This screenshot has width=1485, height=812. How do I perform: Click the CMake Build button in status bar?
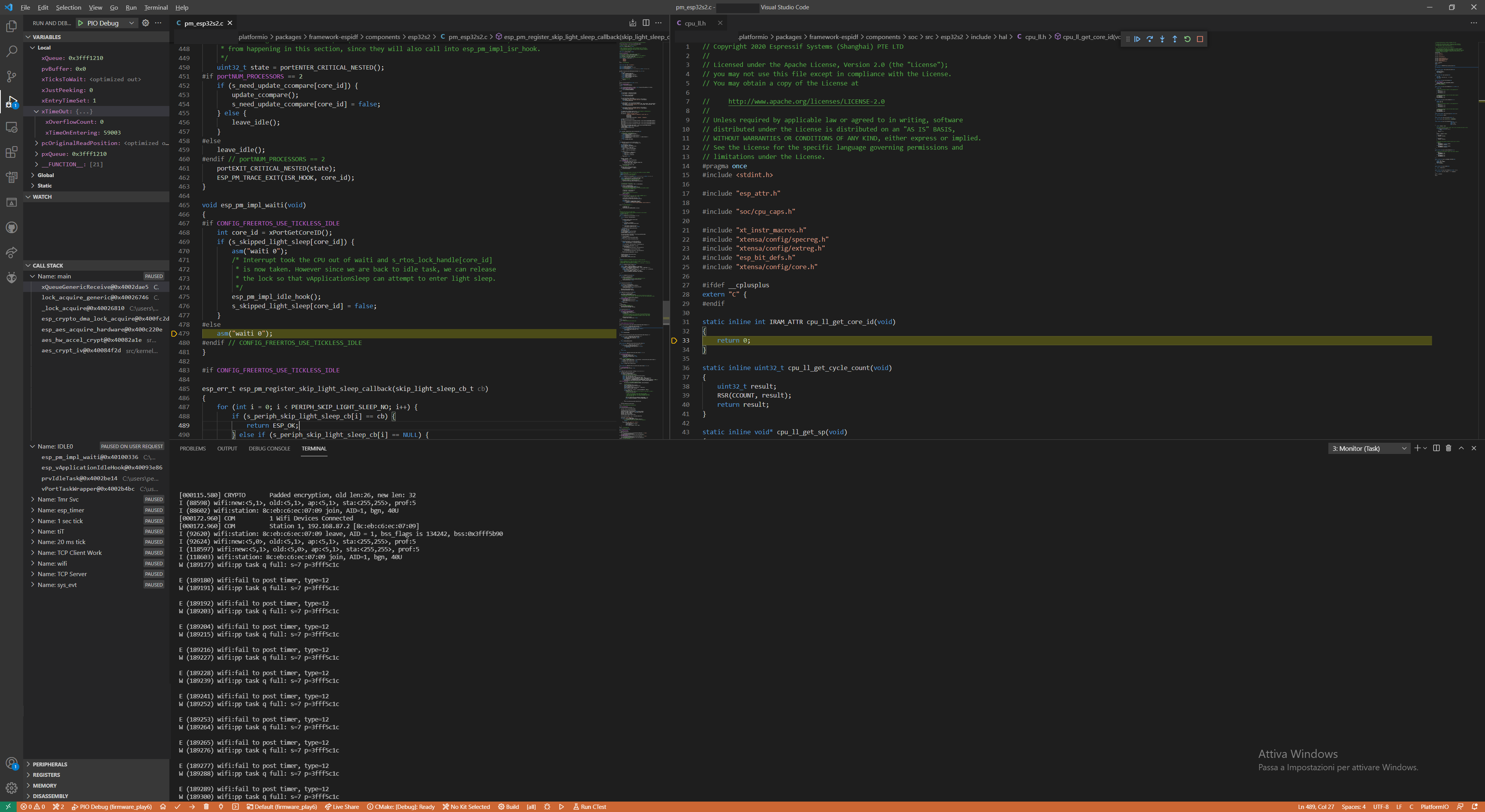coord(509,807)
